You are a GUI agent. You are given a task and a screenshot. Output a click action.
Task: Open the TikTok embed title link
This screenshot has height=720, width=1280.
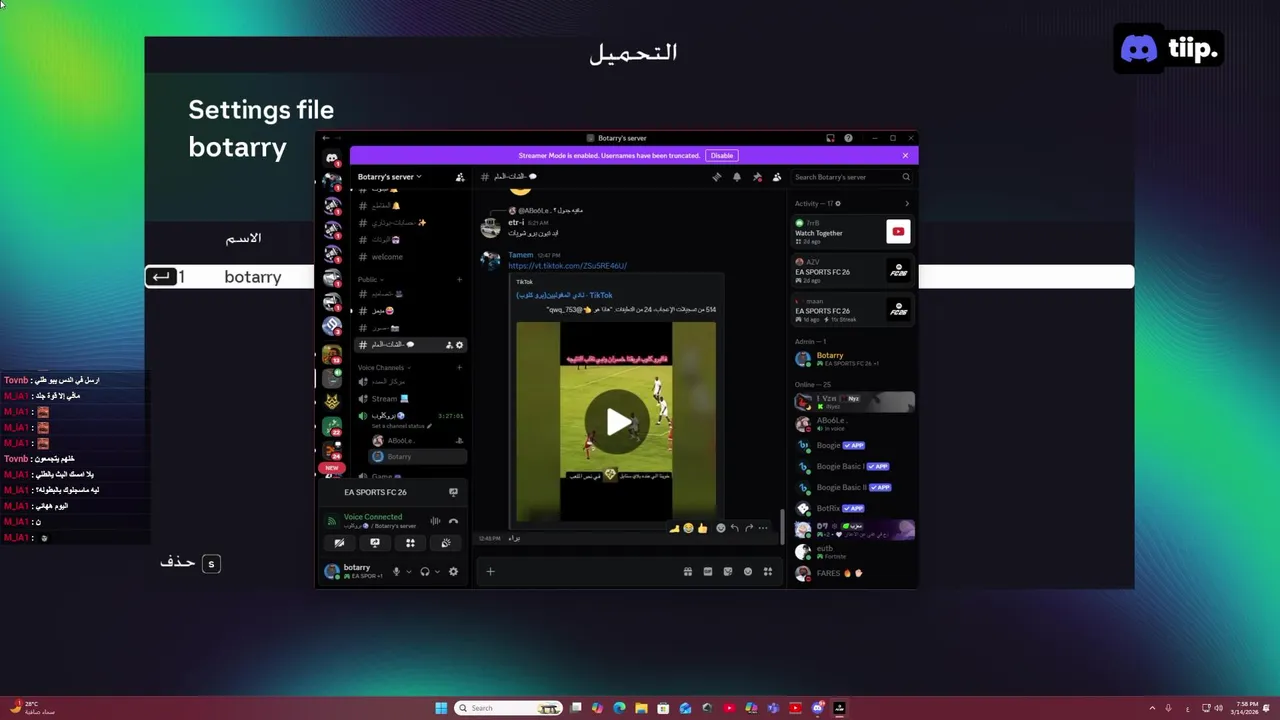point(564,295)
